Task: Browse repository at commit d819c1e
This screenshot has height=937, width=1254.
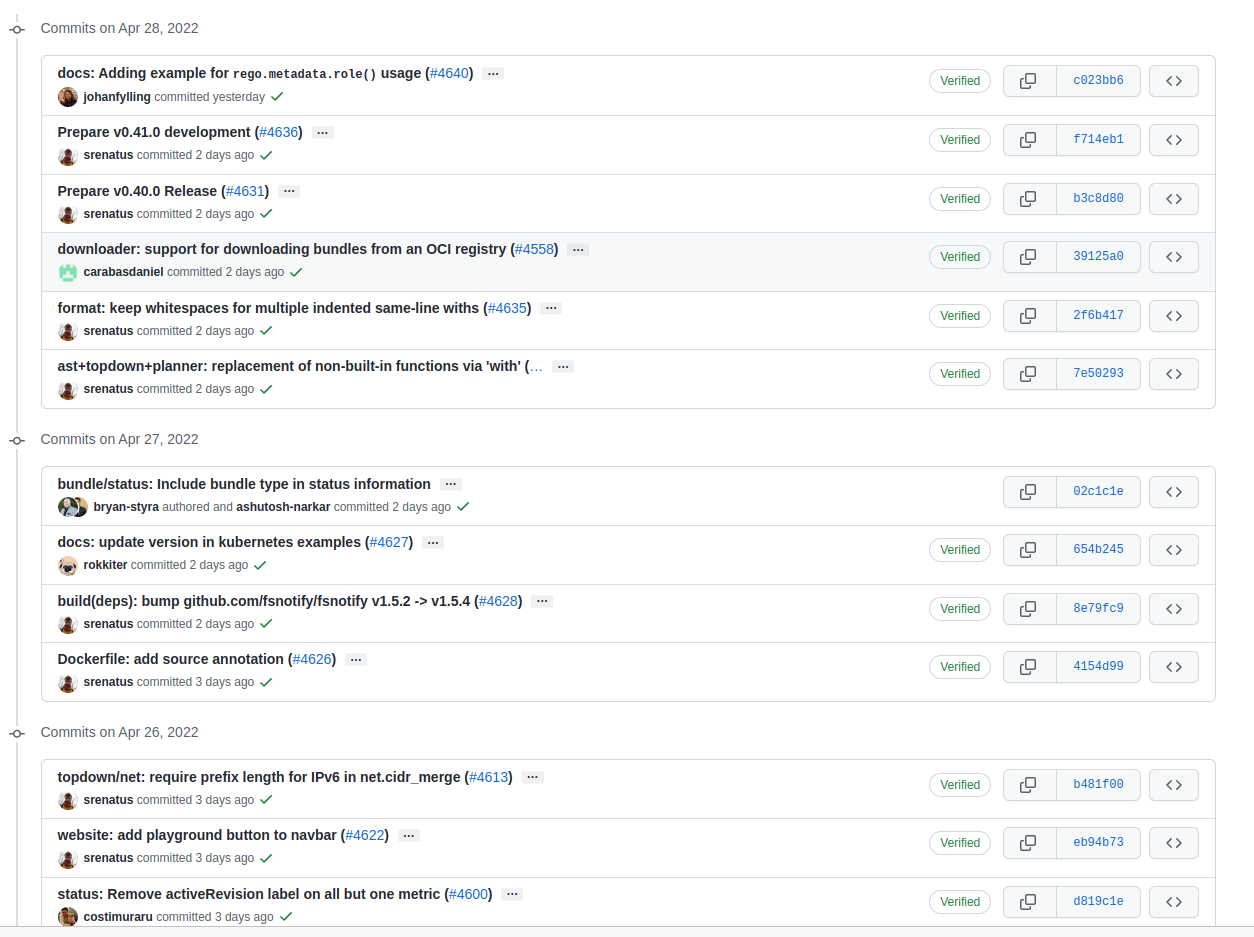Action: click(1173, 901)
